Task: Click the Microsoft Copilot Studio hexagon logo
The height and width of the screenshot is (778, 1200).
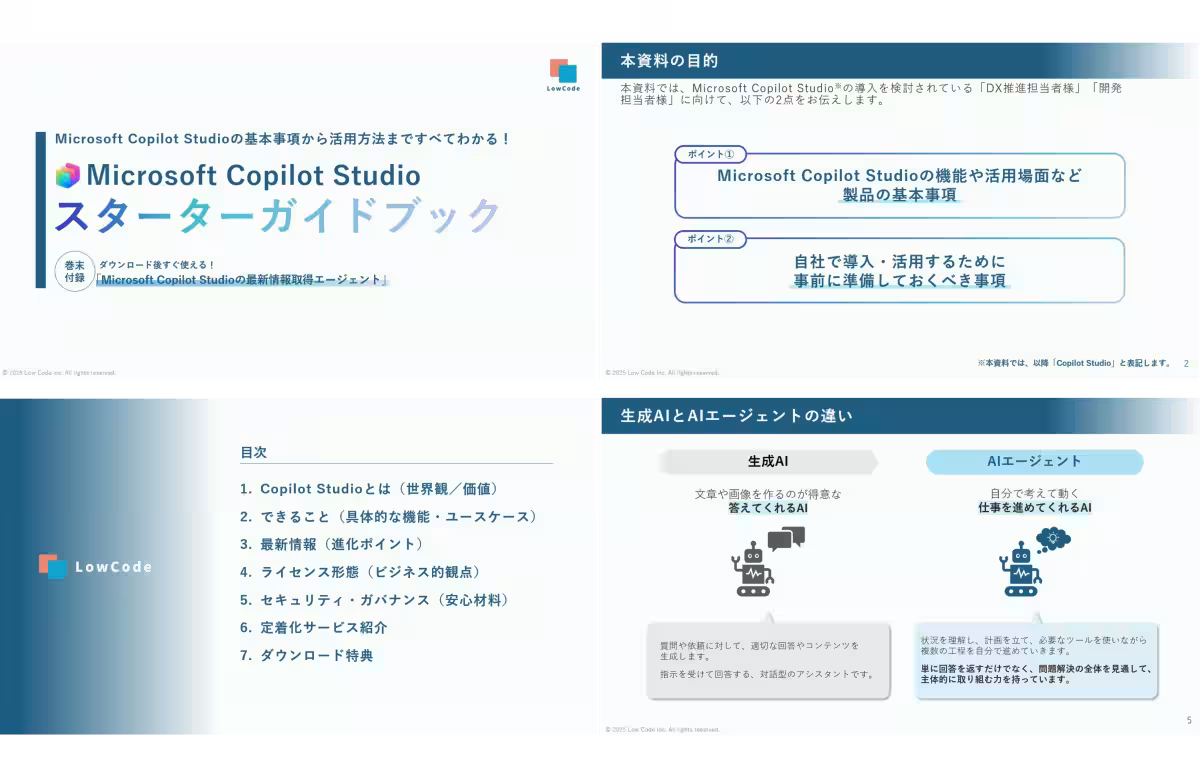Action: 67,176
